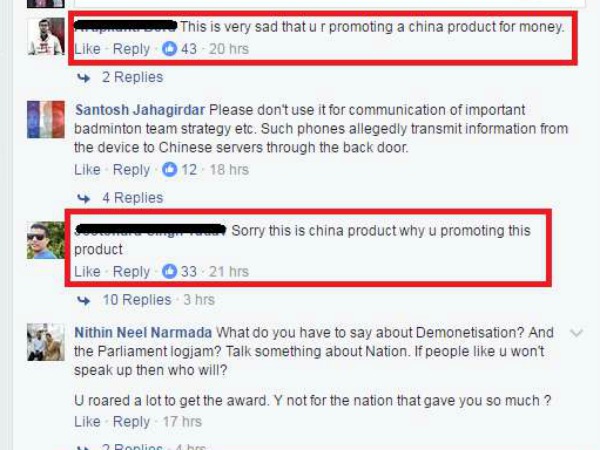
Task: Open Nithin Neel Narmada's profile name link
Action: 143,332
